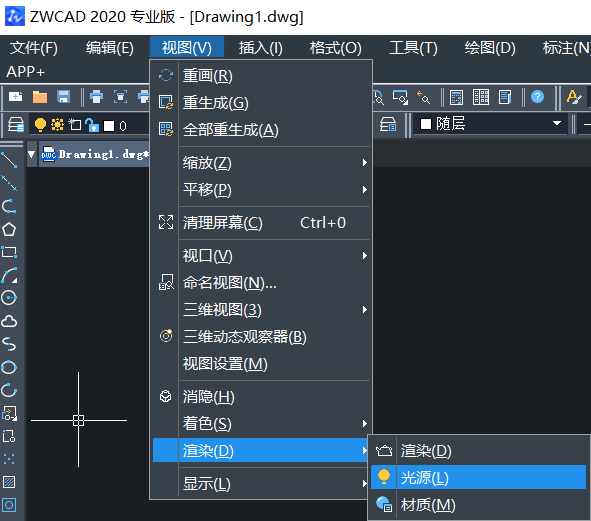Click 渲染(D) in the render submenu
This screenshot has height=521, width=591.
click(479, 451)
